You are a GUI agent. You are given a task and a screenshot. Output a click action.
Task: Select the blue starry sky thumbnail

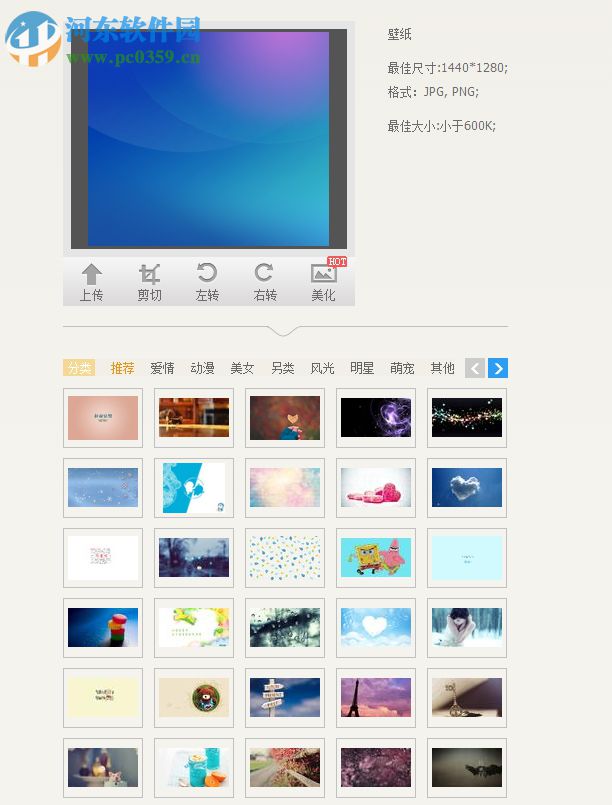pos(103,488)
